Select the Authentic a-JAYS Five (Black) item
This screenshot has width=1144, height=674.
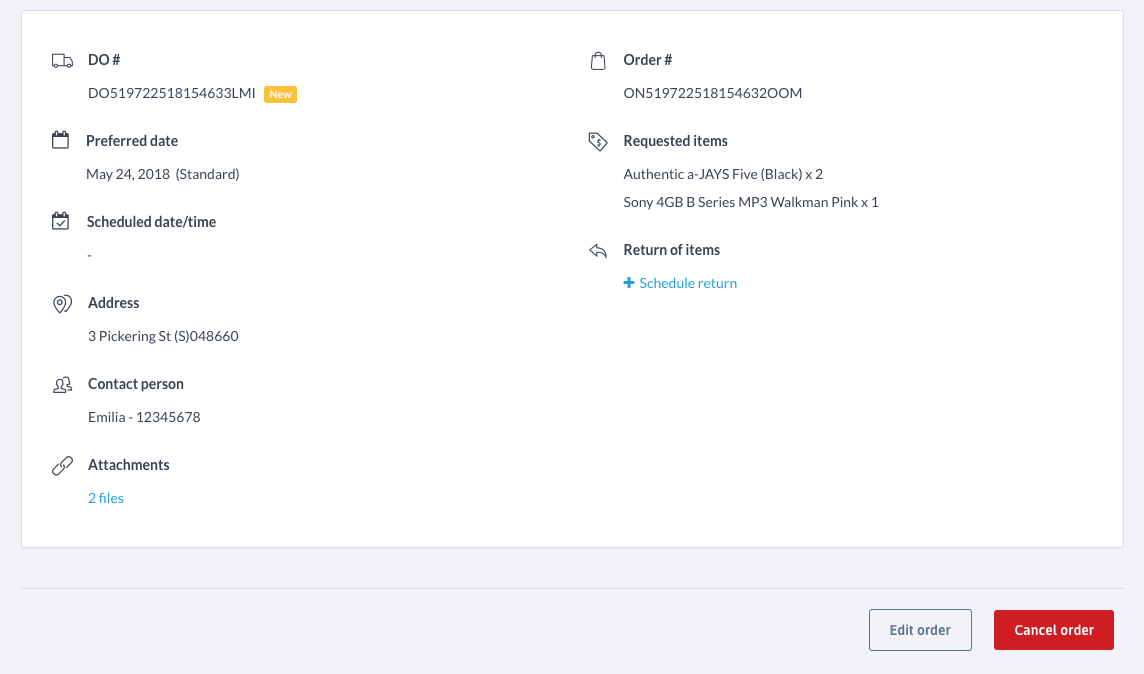click(722, 174)
